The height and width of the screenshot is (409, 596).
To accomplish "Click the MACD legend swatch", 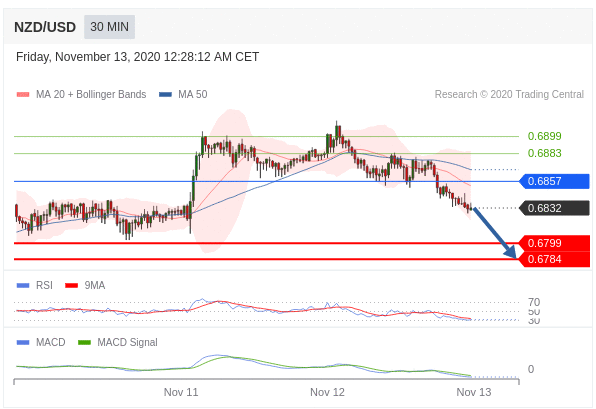I will coord(23,342).
